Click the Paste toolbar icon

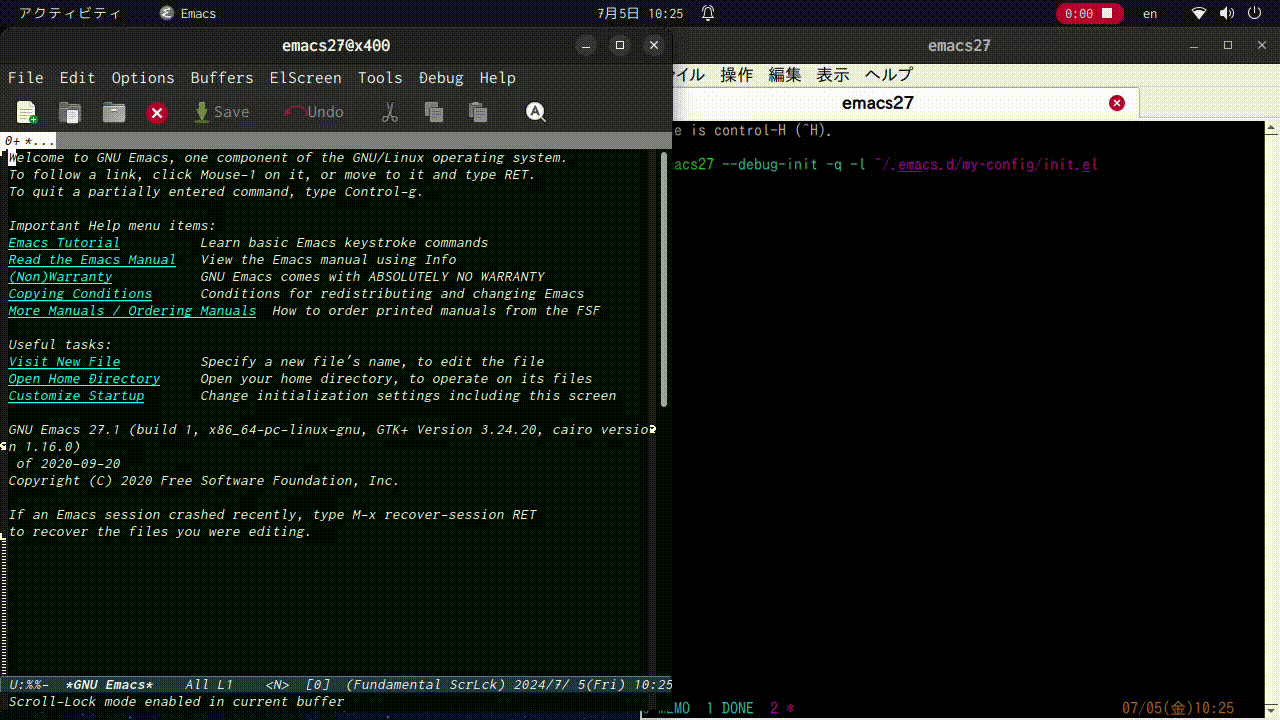pos(477,112)
